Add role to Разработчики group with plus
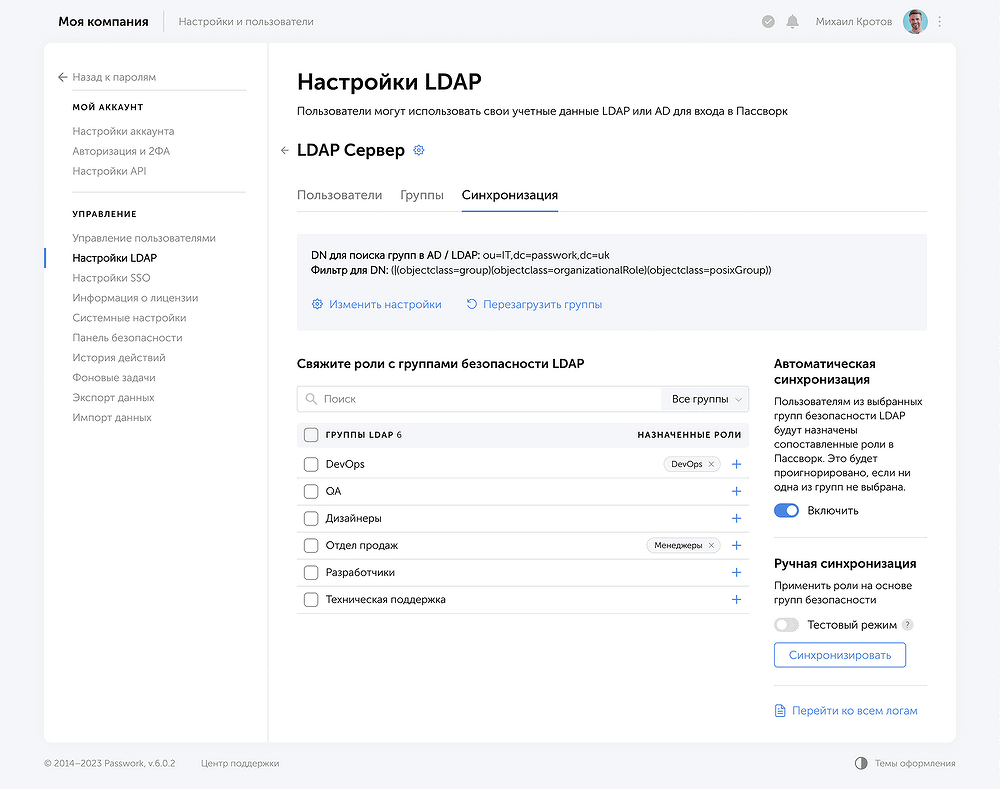This screenshot has width=1000, height=789. (737, 572)
